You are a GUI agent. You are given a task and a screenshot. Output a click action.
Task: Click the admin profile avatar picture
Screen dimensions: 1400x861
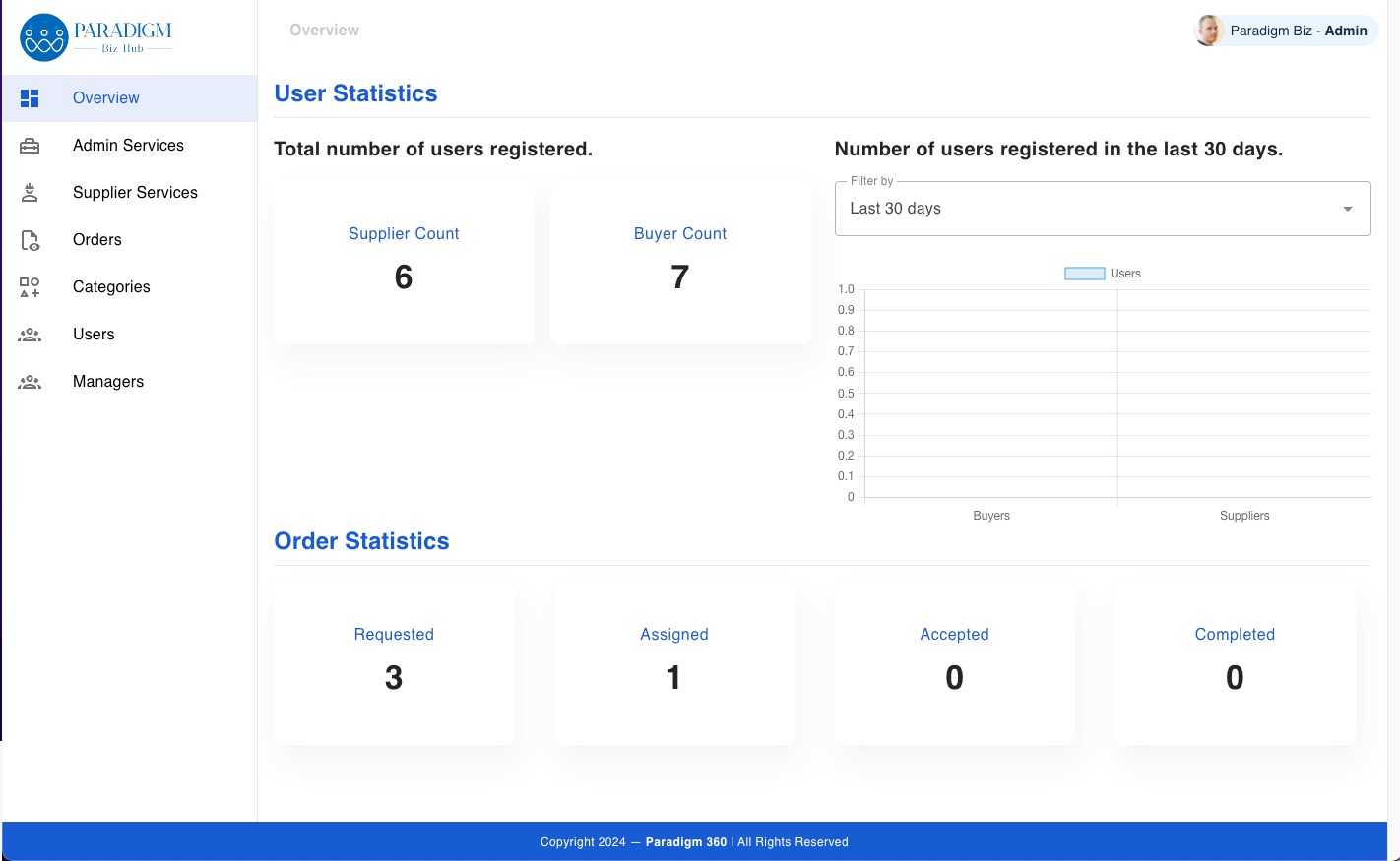tap(1208, 31)
